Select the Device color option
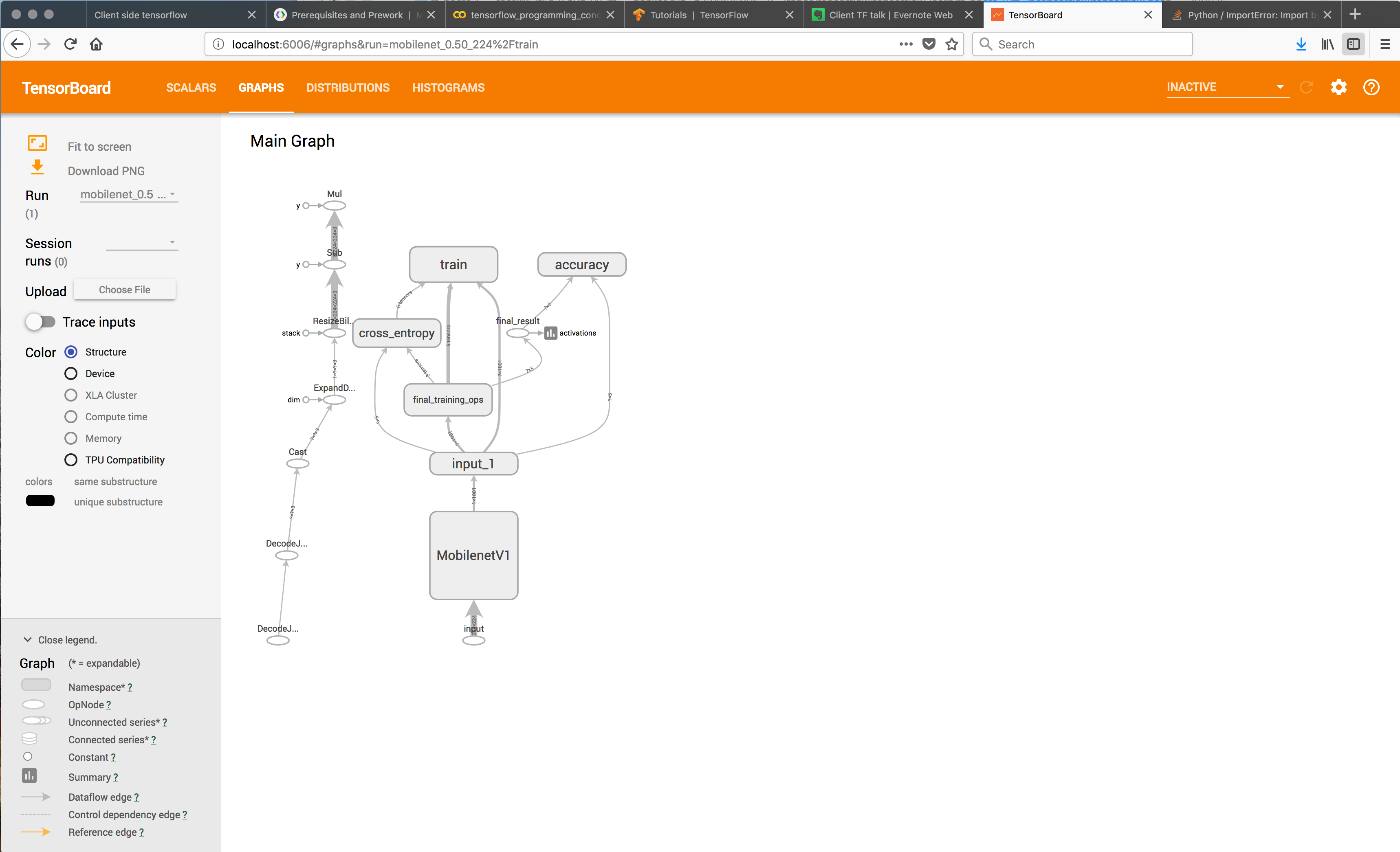This screenshot has height=852, width=1400. pos(71,374)
